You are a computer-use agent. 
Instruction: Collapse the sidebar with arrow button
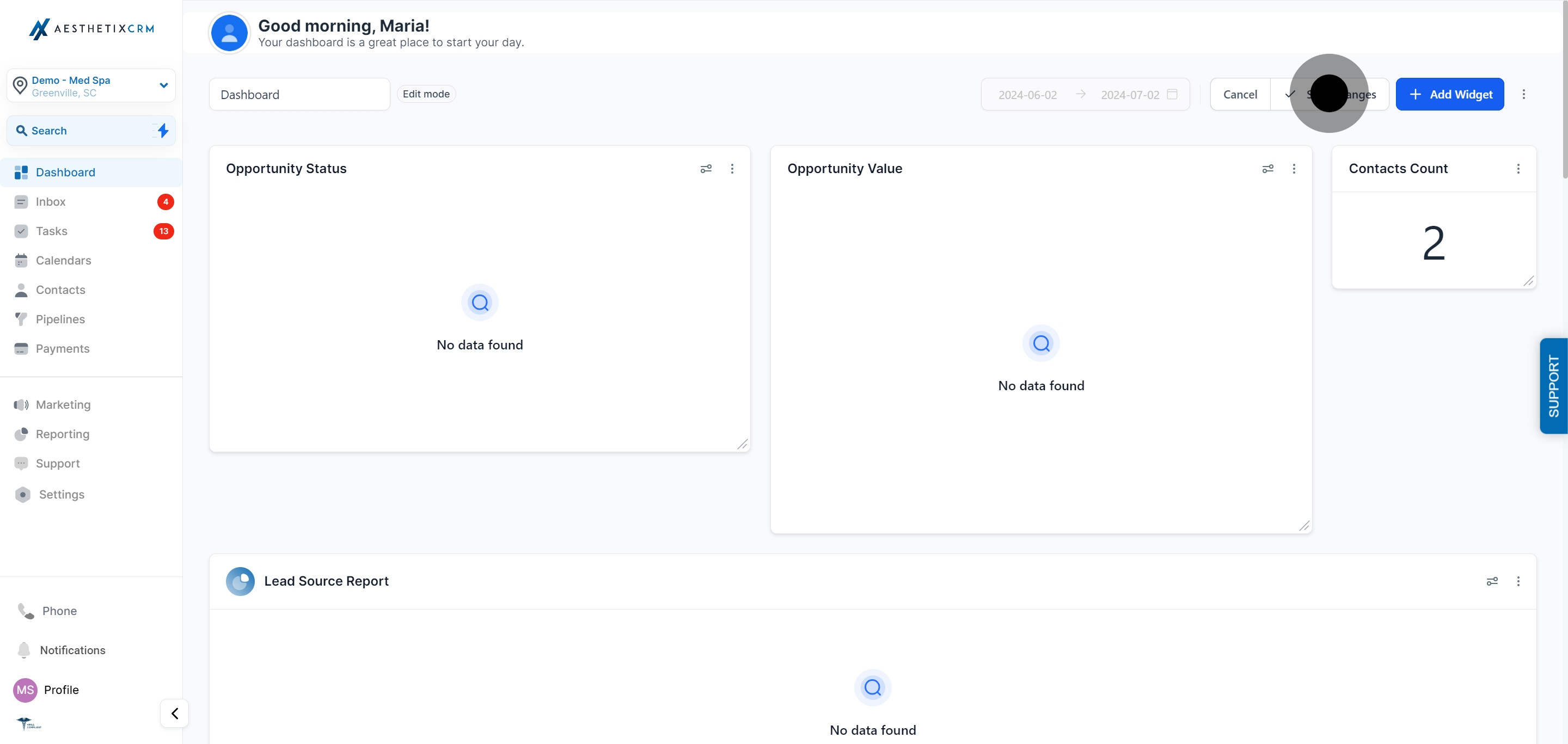(174, 713)
